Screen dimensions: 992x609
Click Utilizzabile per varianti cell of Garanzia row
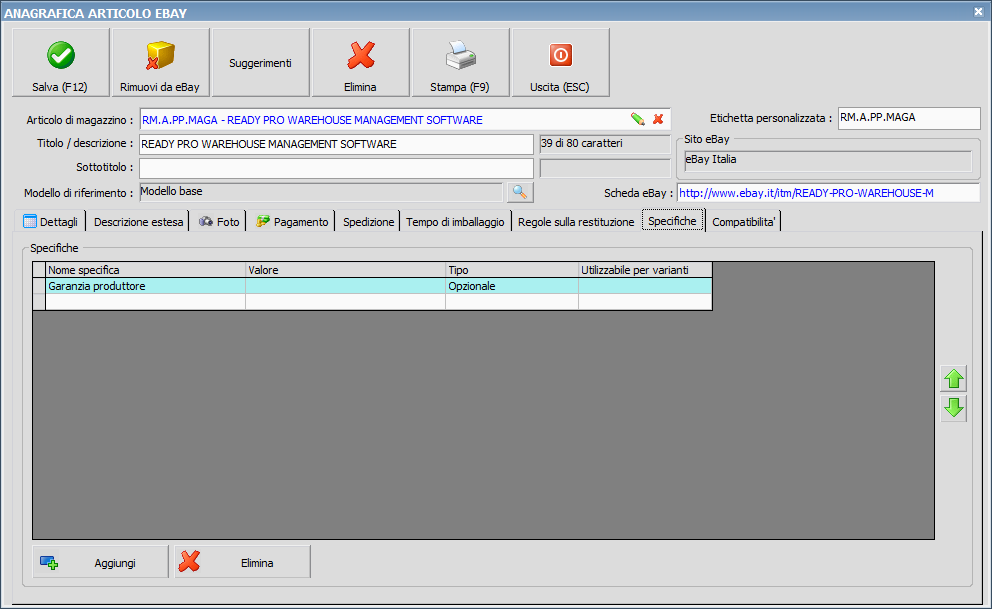[645, 286]
